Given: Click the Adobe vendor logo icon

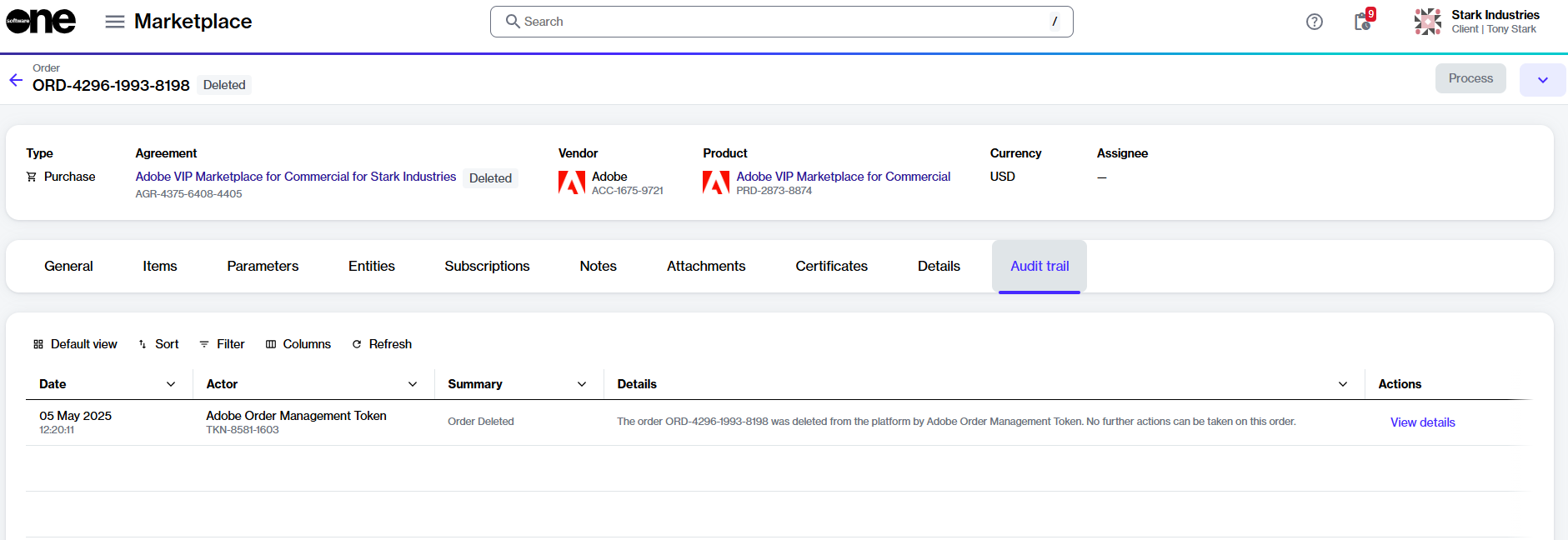Looking at the screenshot, I should pyautogui.click(x=572, y=182).
